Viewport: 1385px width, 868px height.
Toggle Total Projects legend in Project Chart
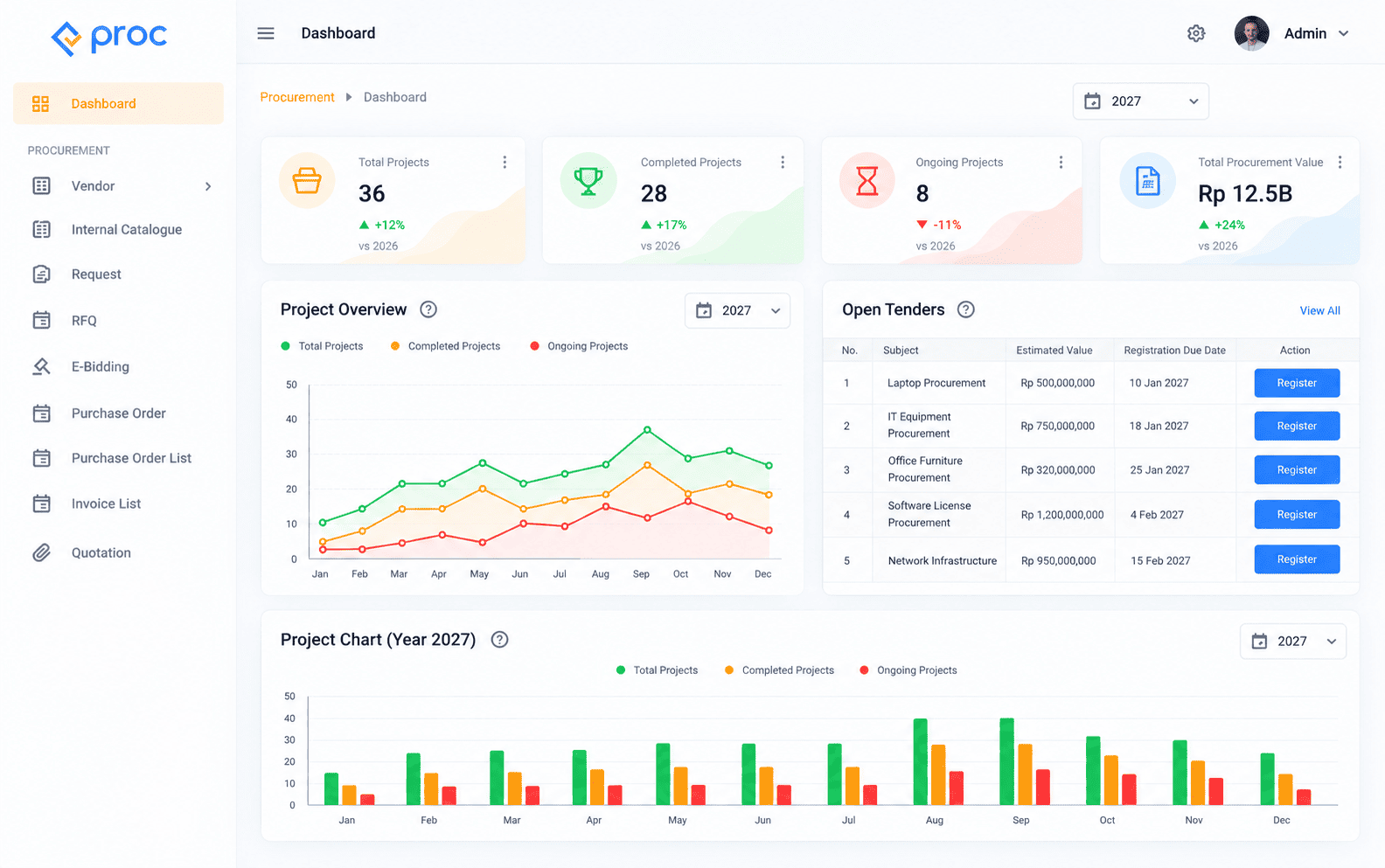pyautogui.click(x=657, y=670)
